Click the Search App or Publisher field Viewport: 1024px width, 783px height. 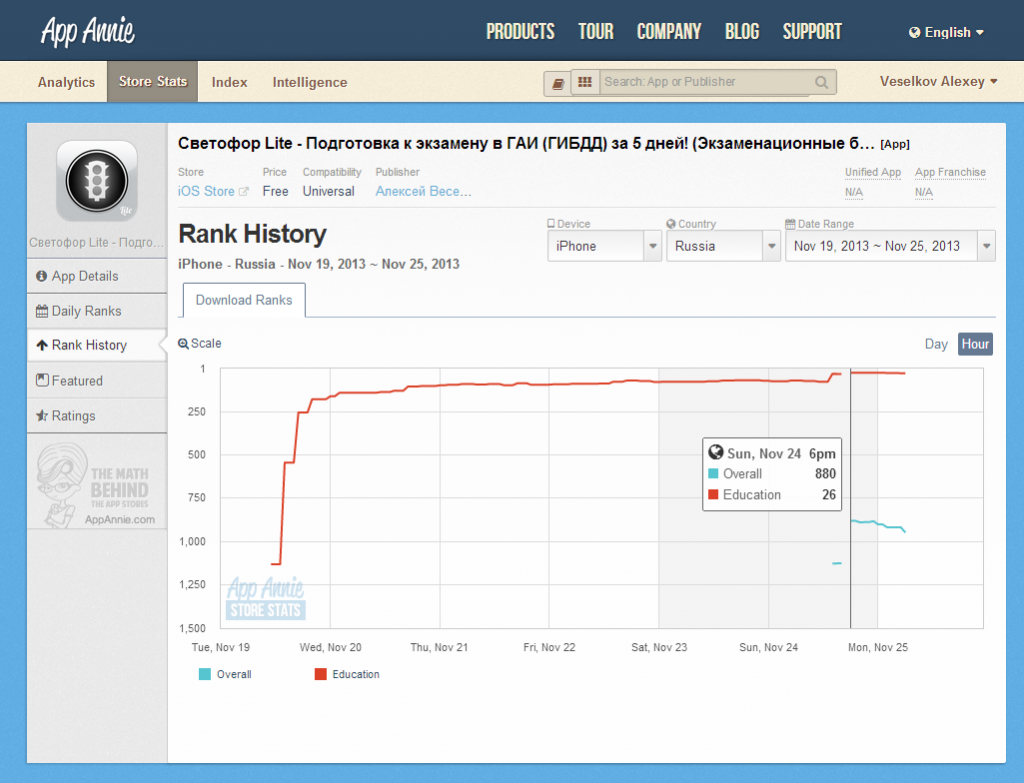click(x=705, y=82)
